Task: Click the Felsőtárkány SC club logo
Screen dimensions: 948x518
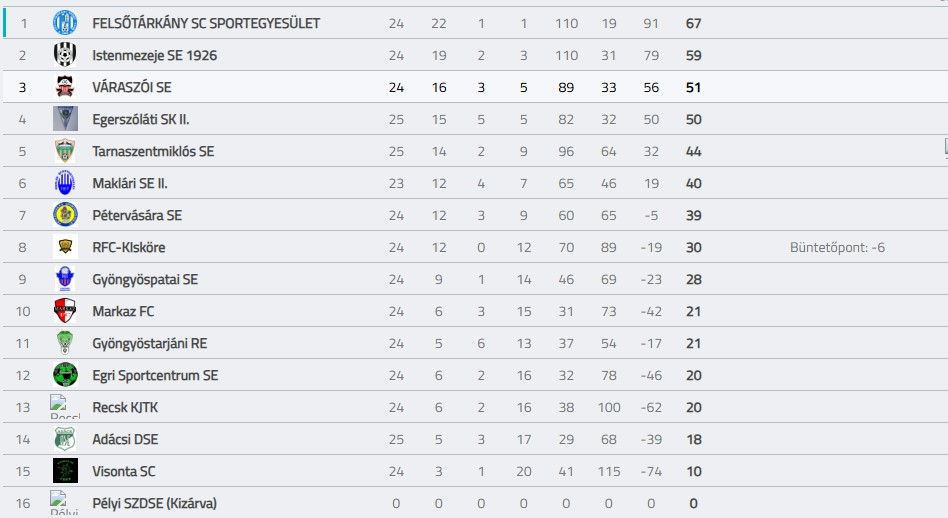Action: point(65,23)
